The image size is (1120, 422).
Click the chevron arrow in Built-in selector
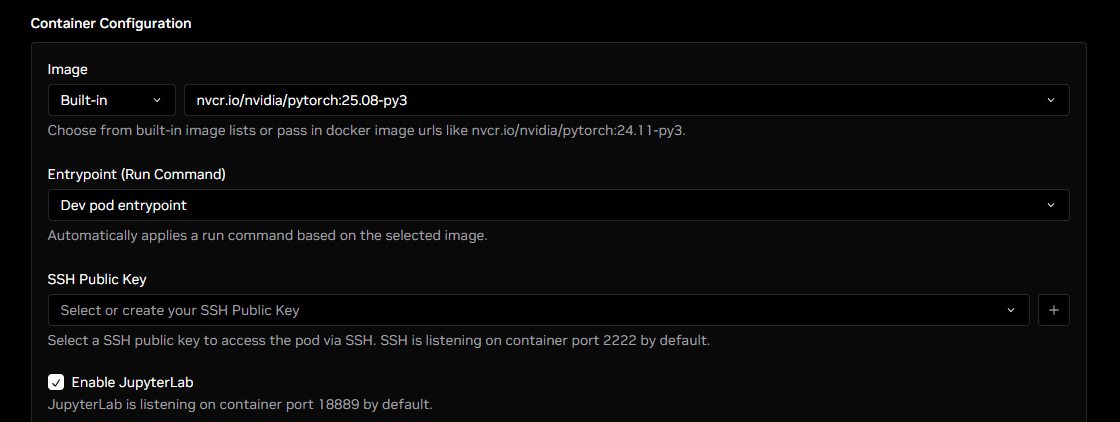click(x=157, y=100)
